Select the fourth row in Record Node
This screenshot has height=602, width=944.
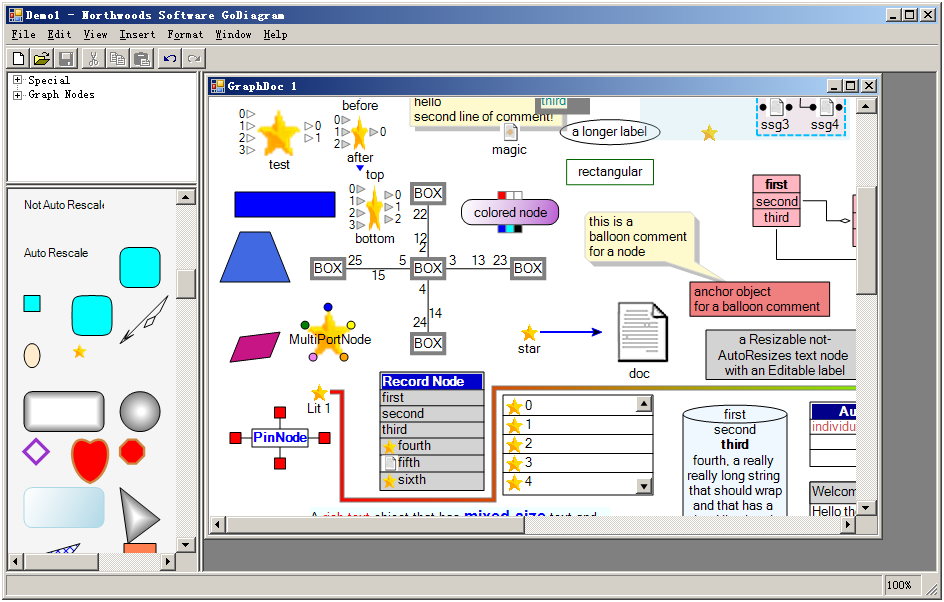pos(432,446)
